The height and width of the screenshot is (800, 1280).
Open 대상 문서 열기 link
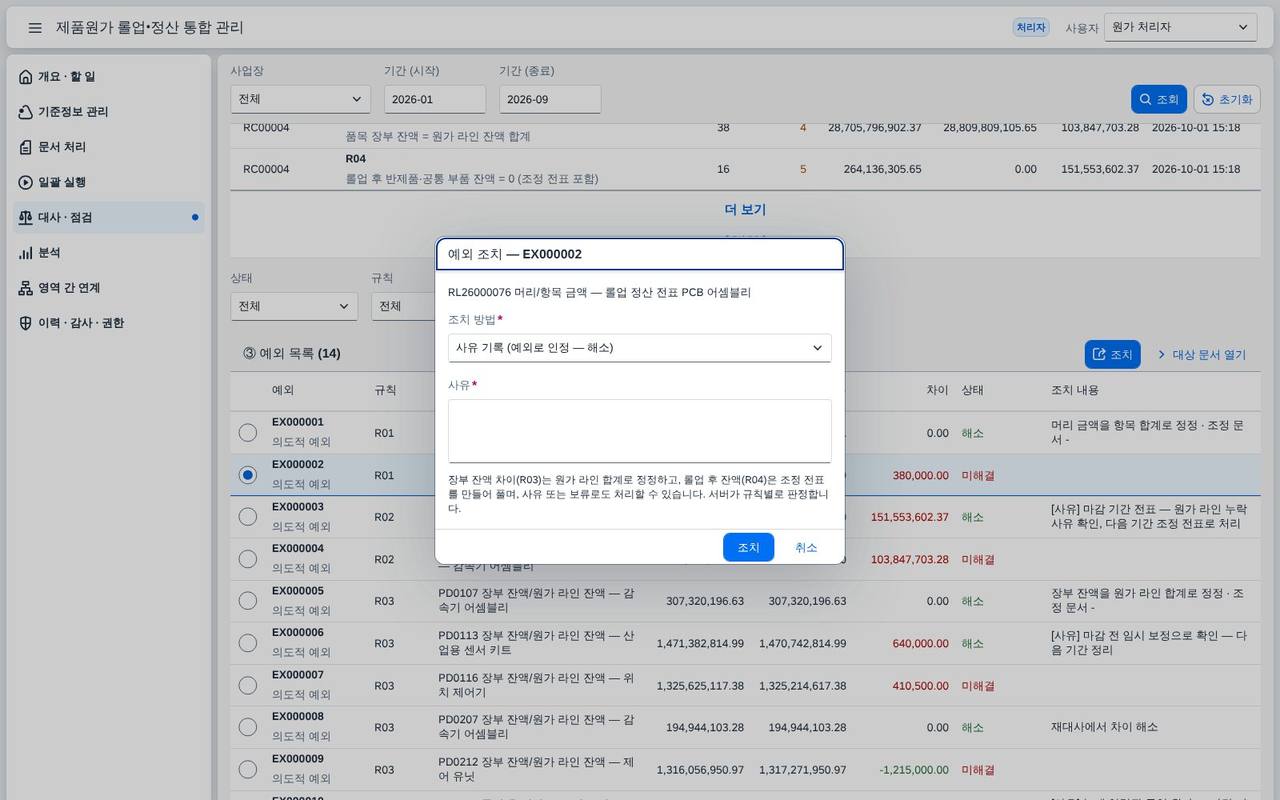coord(1201,354)
